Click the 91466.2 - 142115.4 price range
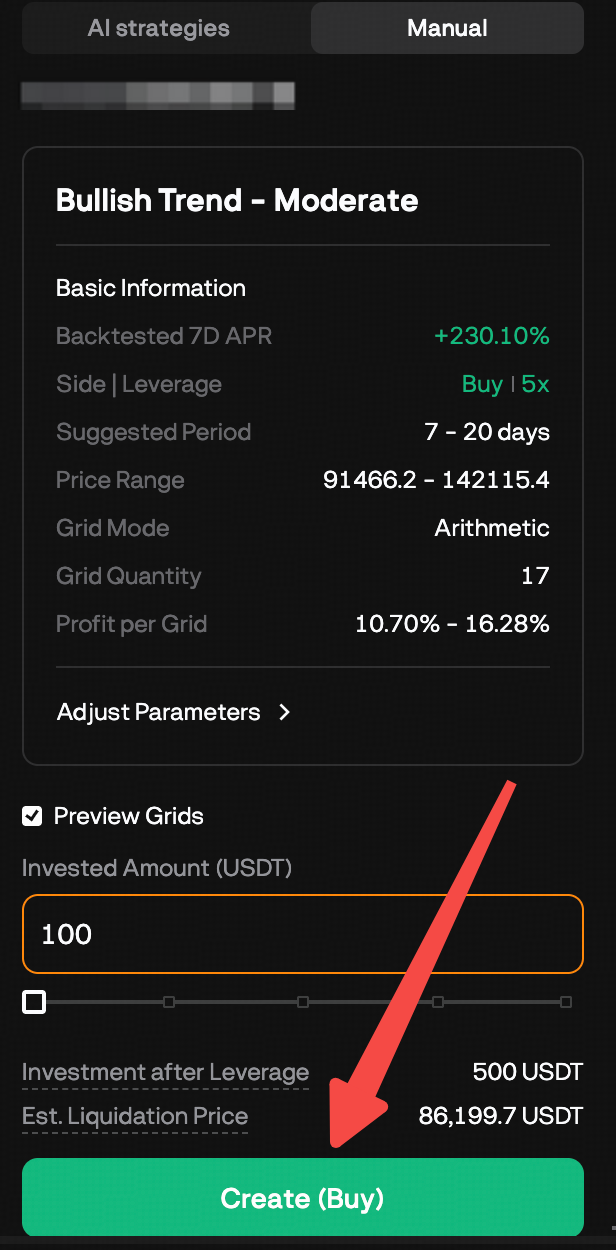 435,480
